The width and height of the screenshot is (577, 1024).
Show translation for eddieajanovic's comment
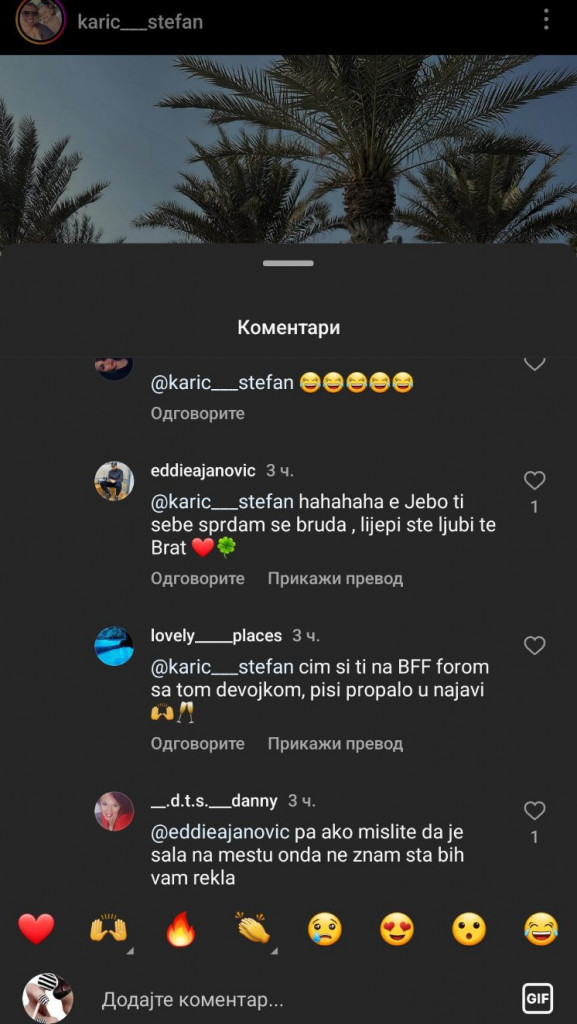click(x=335, y=578)
